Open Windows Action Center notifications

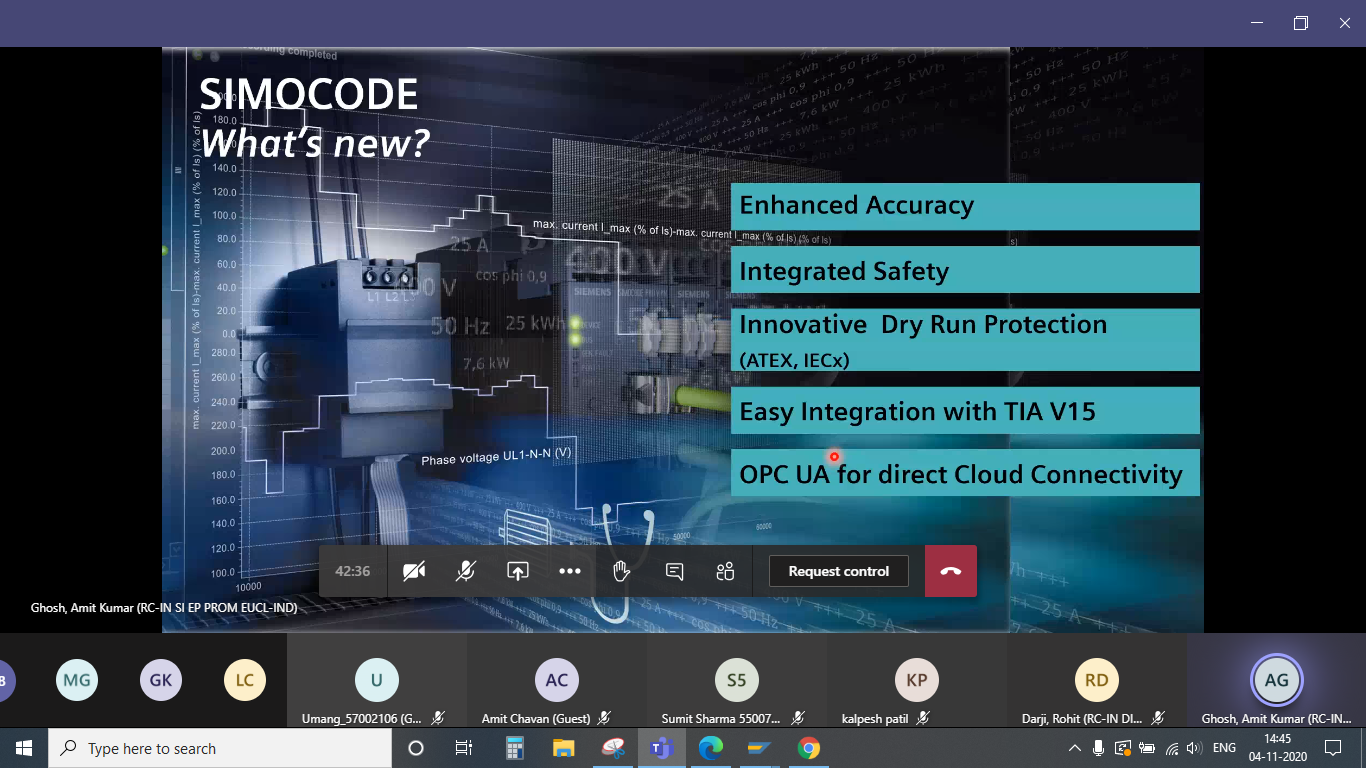(x=1332, y=748)
